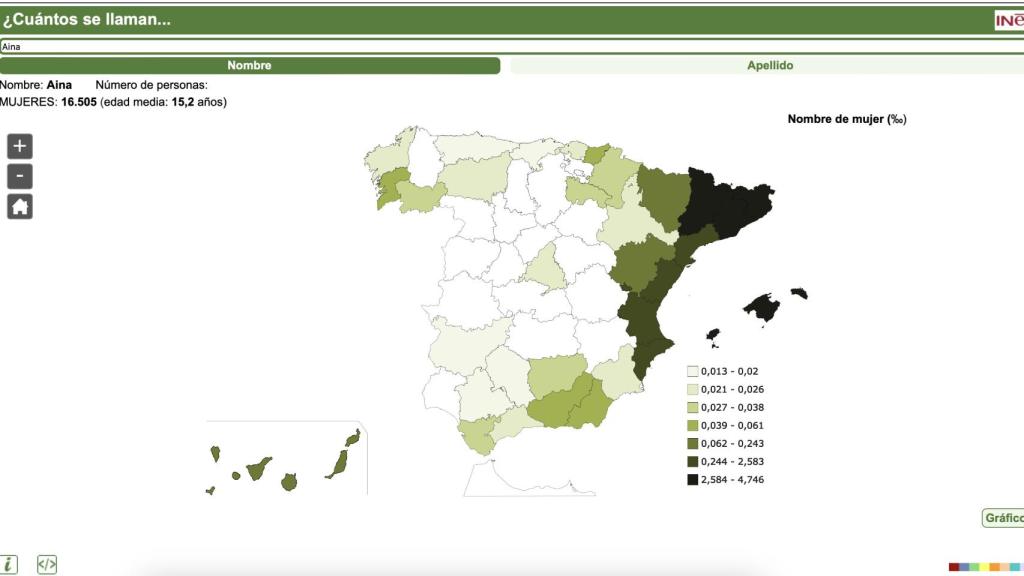Switch to the Apellido tab
Screen dimensions: 1024x576
pyautogui.click(x=769, y=66)
